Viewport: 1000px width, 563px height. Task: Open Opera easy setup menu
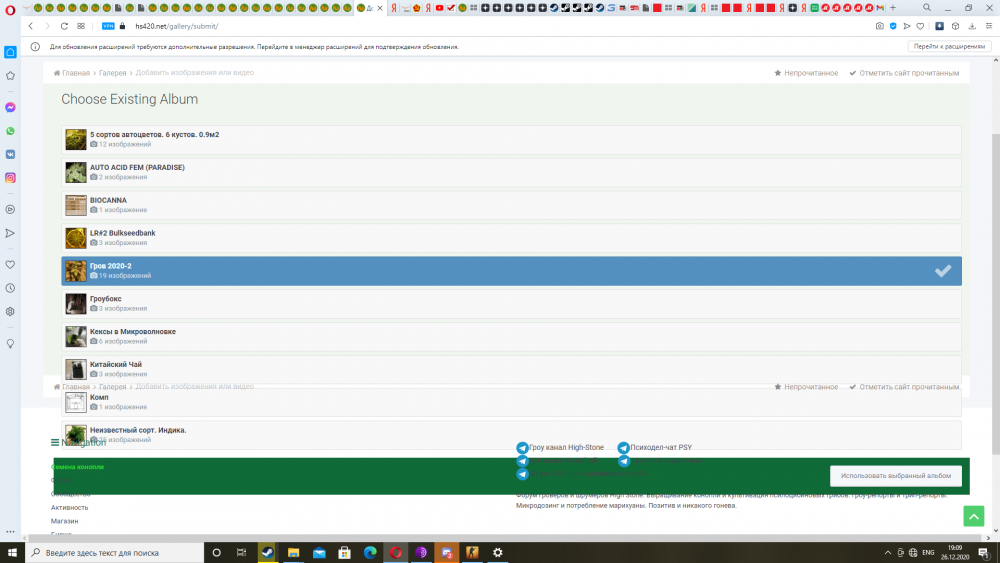pyautogui.click(x=989, y=26)
